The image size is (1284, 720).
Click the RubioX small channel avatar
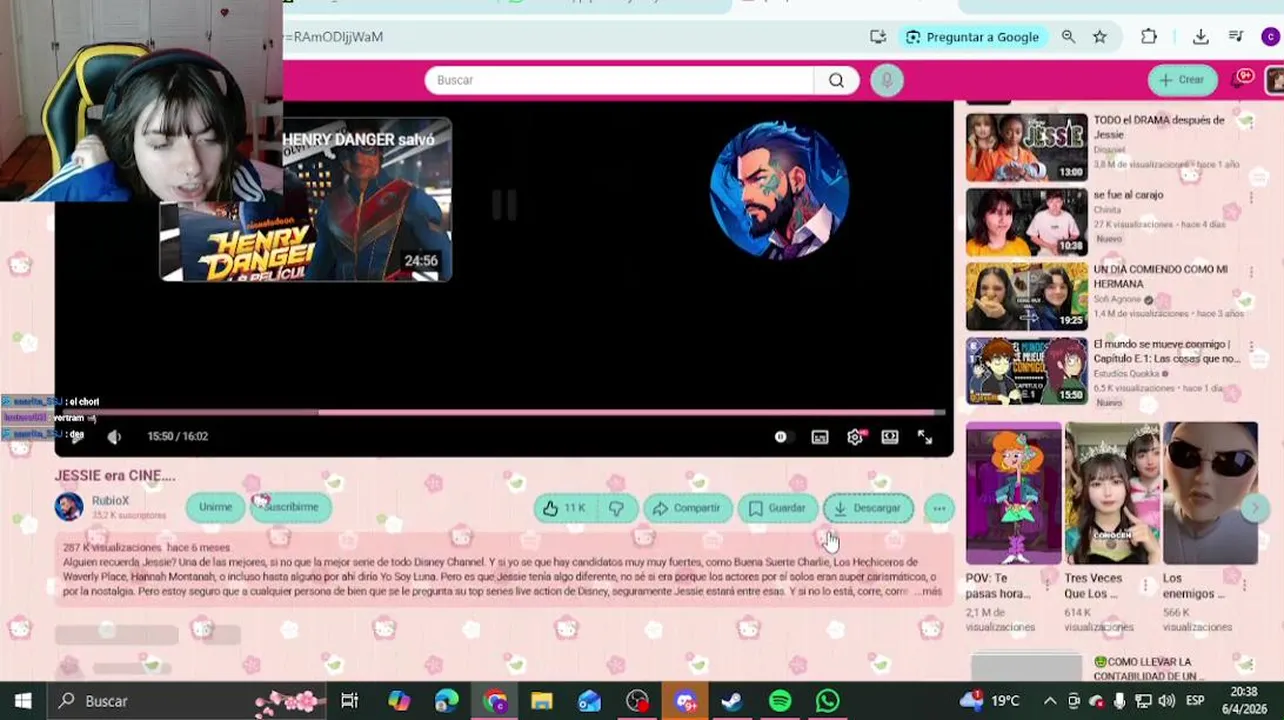(x=69, y=507)
